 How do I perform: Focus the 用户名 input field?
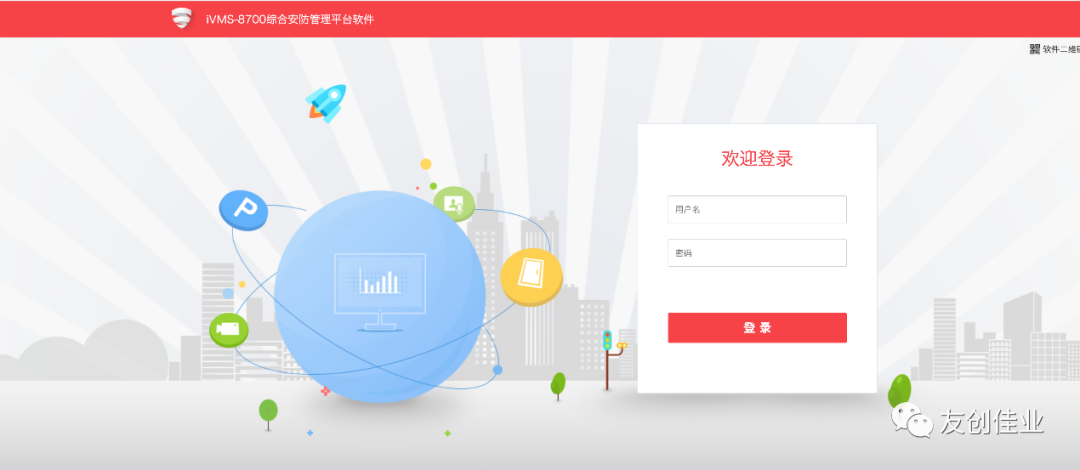pyautogui.click(x=757, y=210)
